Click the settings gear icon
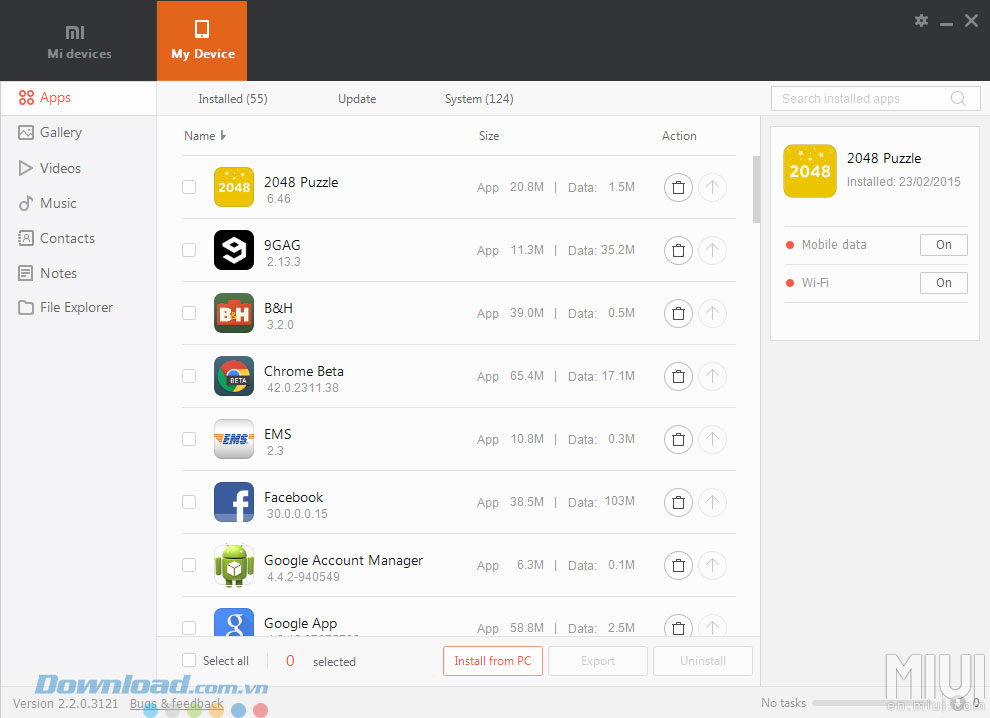Viewport: 990px width, 718px height. click(921, 21)
